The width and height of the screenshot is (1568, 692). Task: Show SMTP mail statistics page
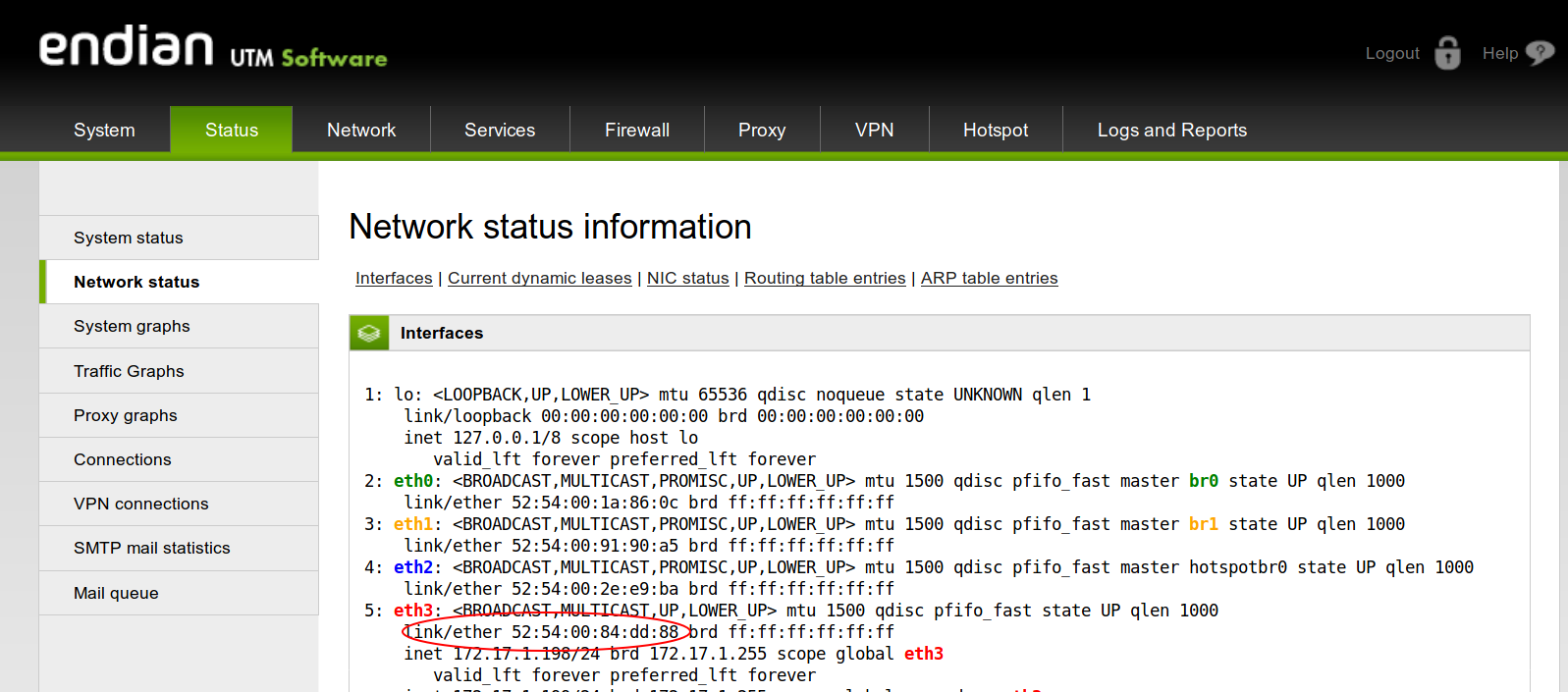(151, 548)
